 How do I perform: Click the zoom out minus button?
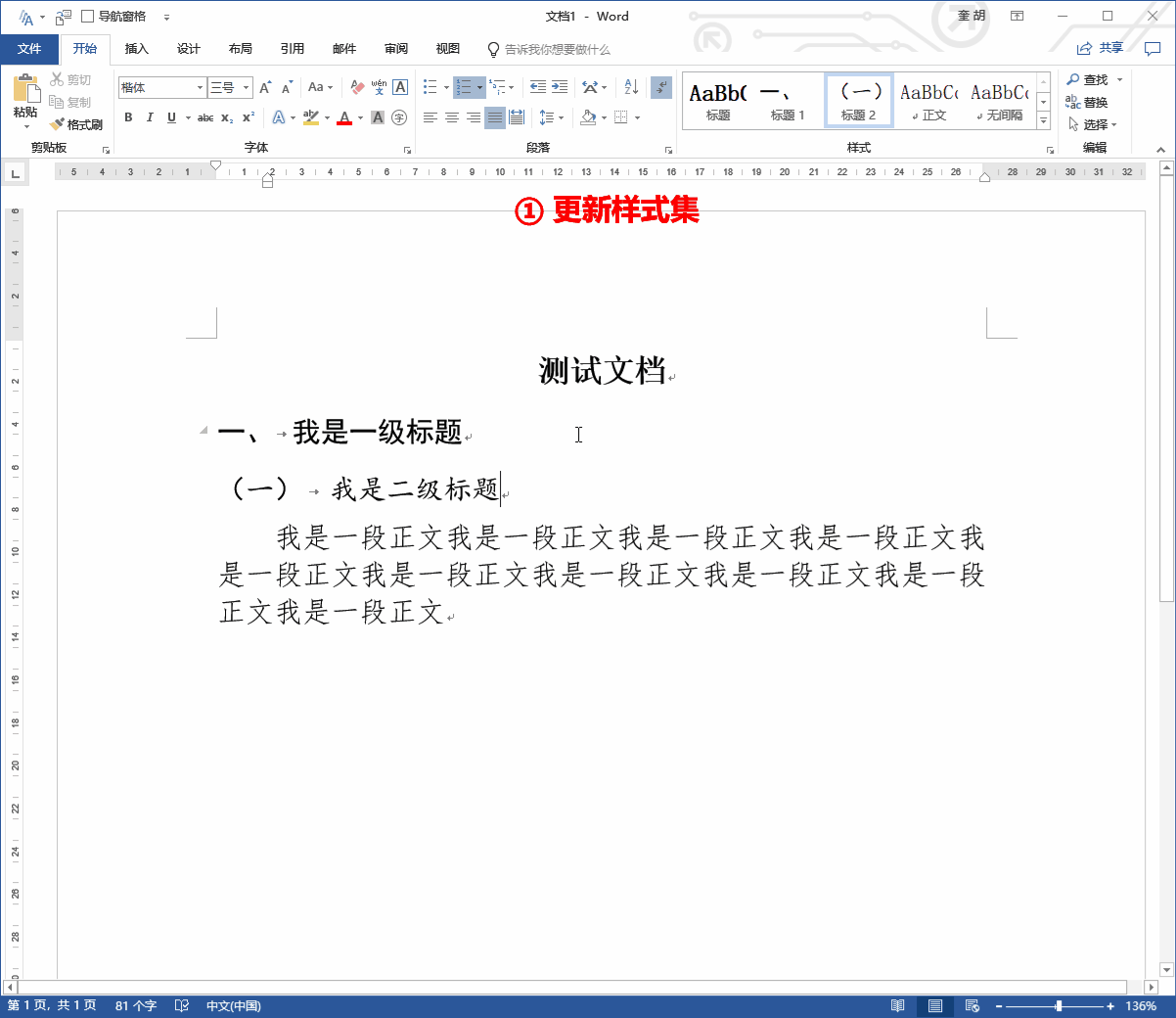point(999,1006)
